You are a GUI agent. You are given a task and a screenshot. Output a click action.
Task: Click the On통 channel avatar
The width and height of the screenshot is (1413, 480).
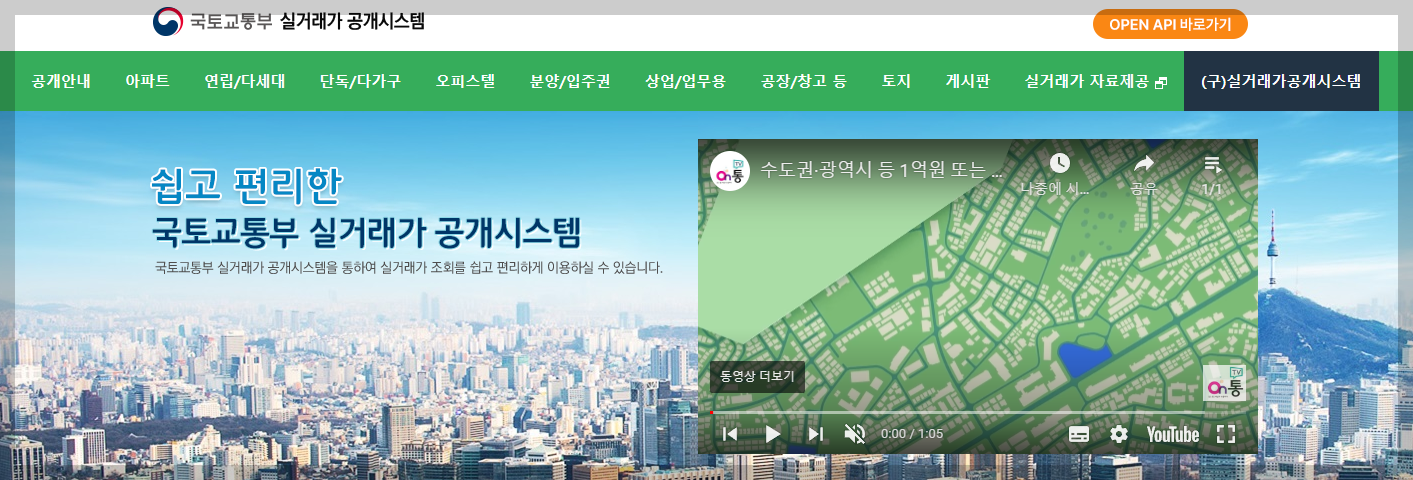[x=730, y=172]
